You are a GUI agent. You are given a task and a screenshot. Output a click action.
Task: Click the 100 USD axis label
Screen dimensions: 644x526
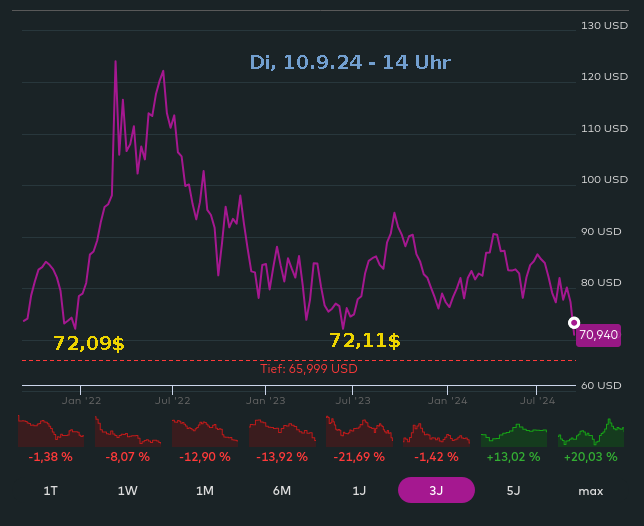[x=604, y=179]
